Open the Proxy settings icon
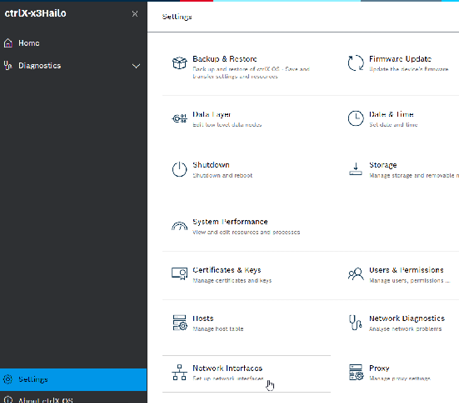 click(x=356, y=372)
